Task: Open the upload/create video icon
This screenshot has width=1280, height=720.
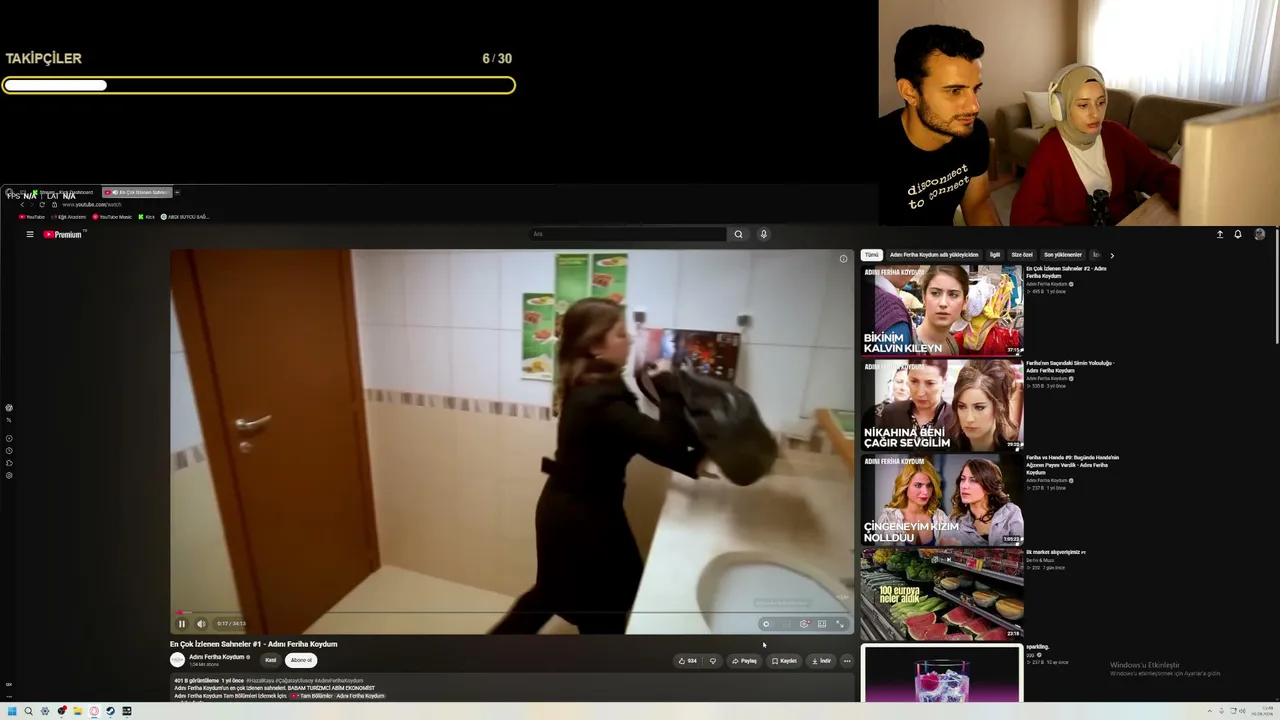Action: pos(1219,234)
